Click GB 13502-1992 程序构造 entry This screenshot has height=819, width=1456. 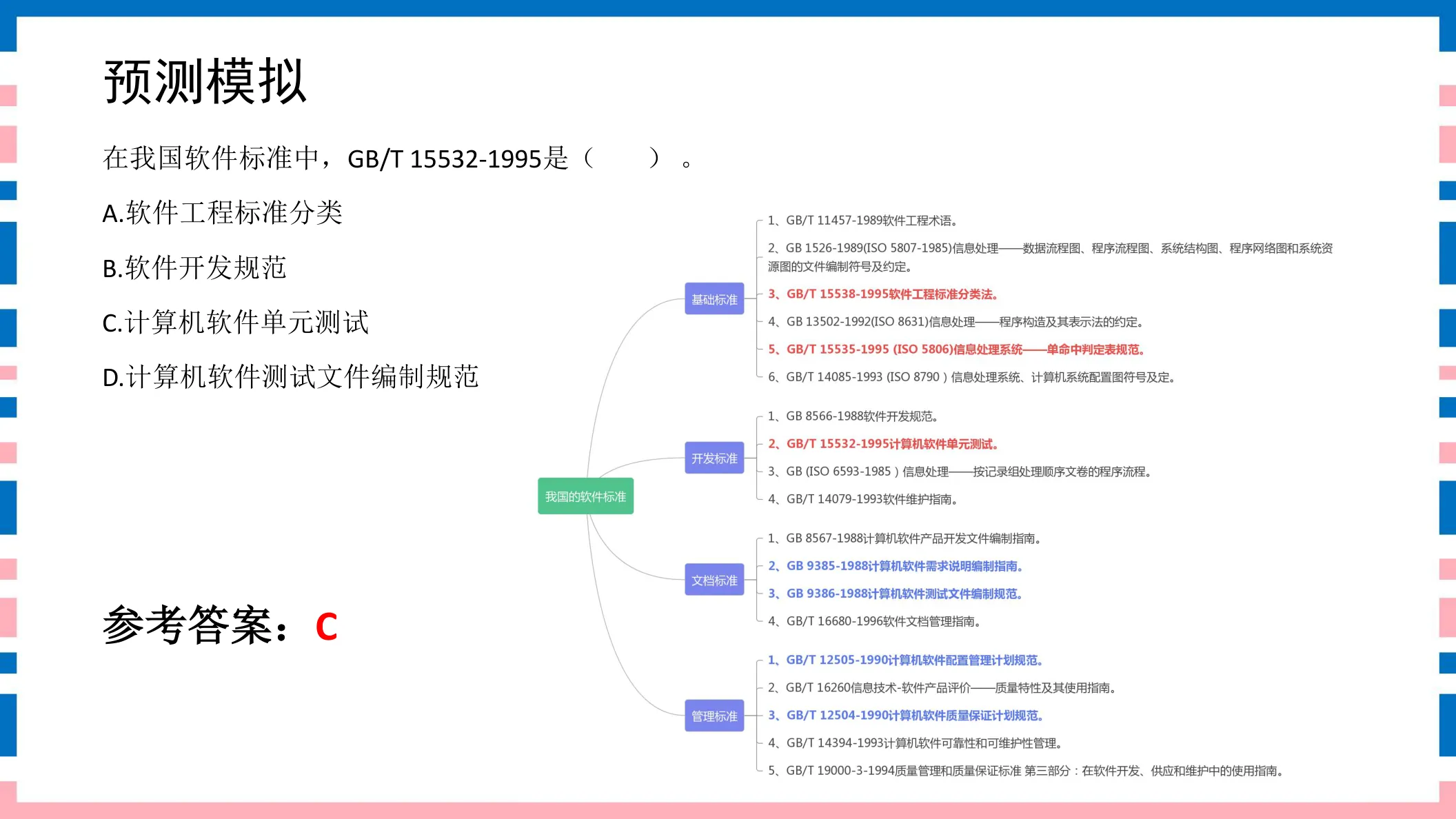pos(957,322)
